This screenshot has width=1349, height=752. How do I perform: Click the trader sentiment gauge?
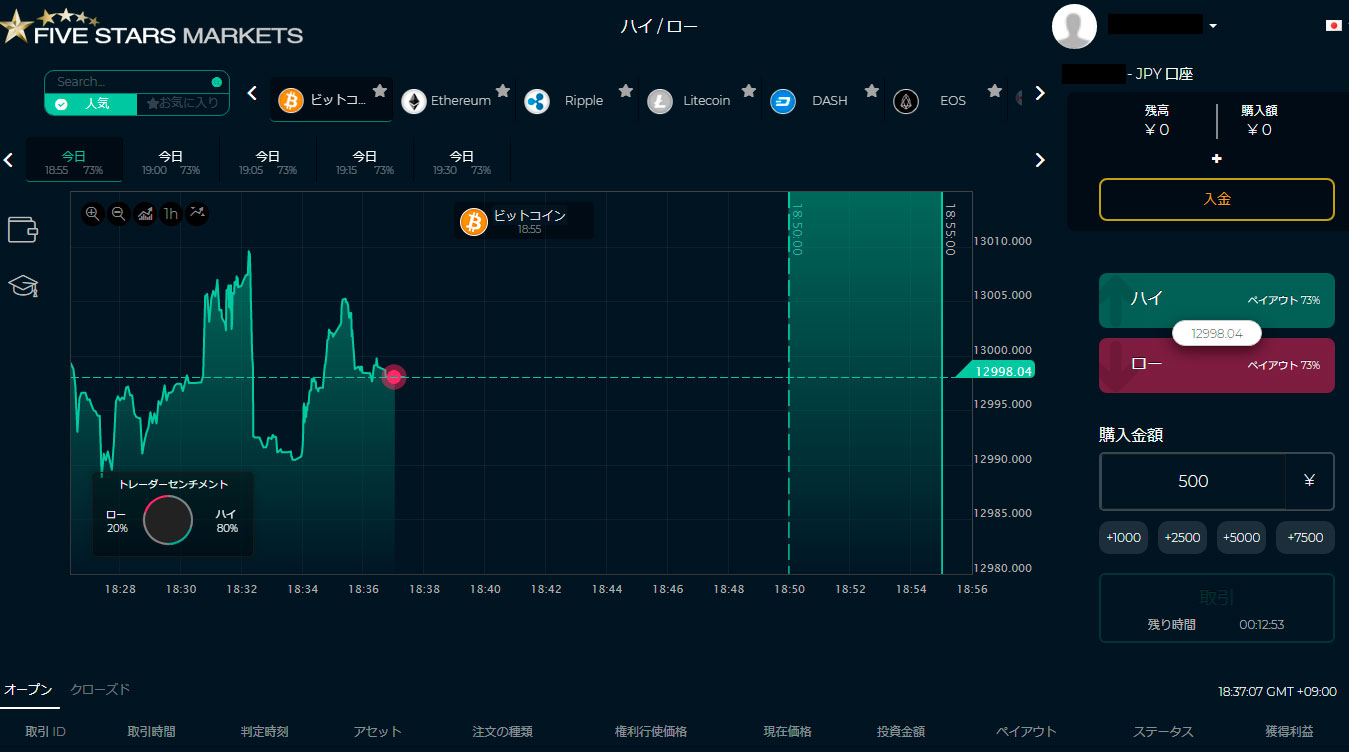coord(168,520)
